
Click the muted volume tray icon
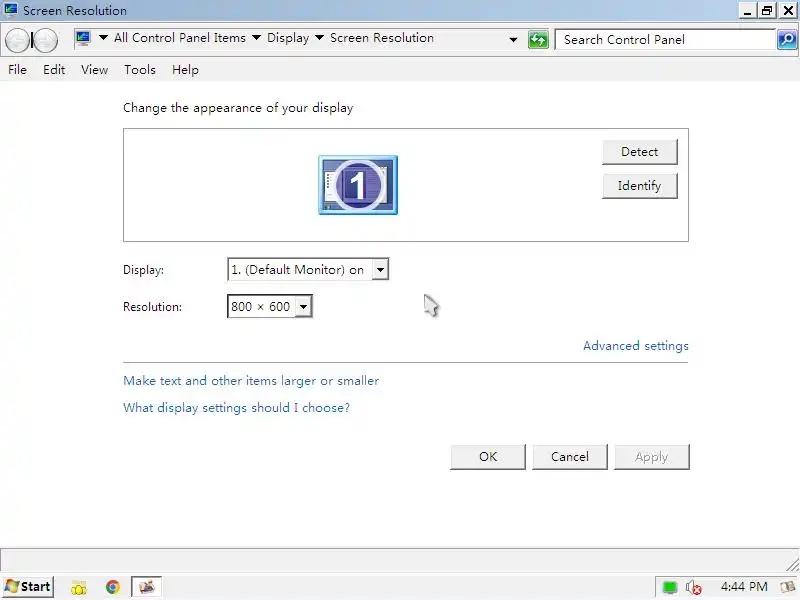pos(693,587)
